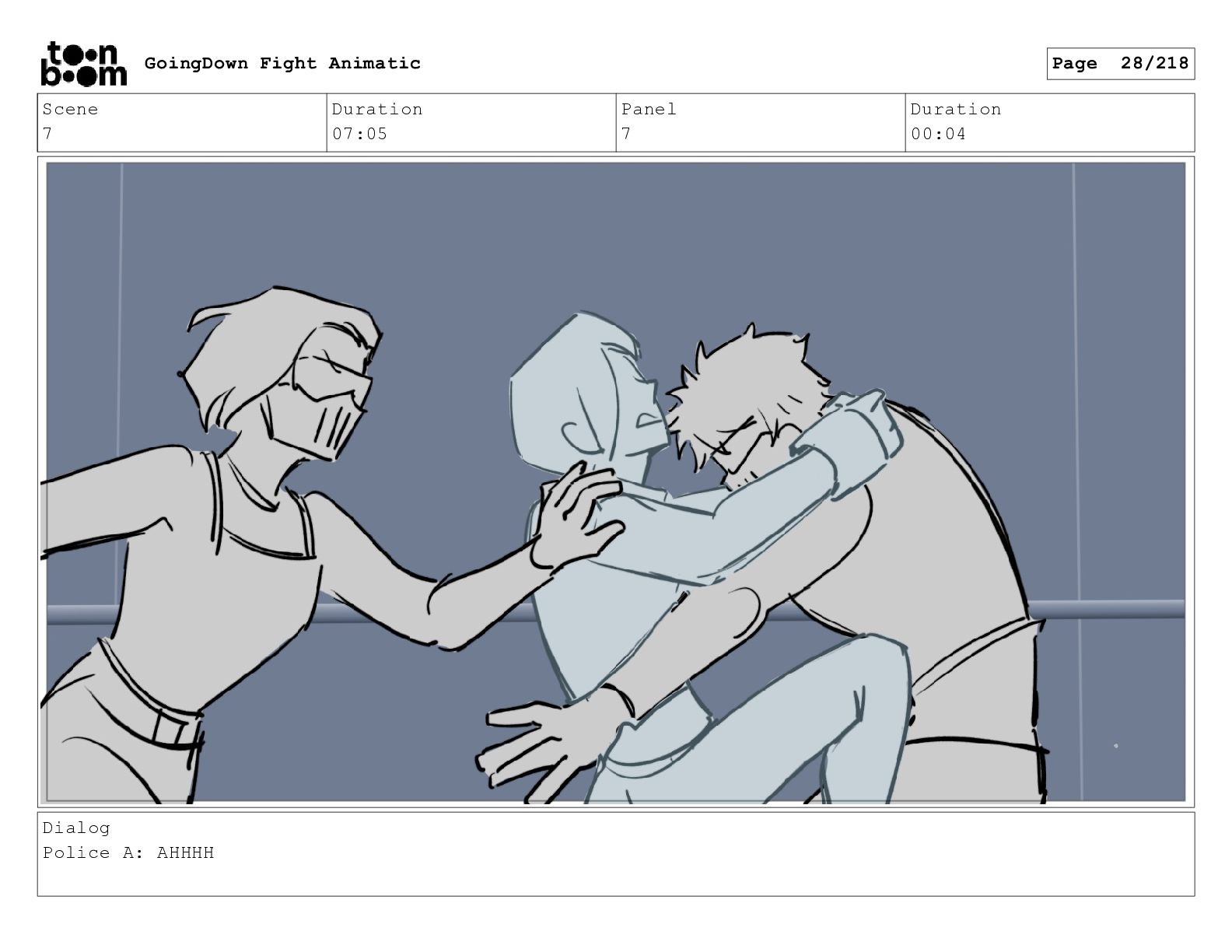Select the Police A: AHHHH dialog text

click(128, 852)
